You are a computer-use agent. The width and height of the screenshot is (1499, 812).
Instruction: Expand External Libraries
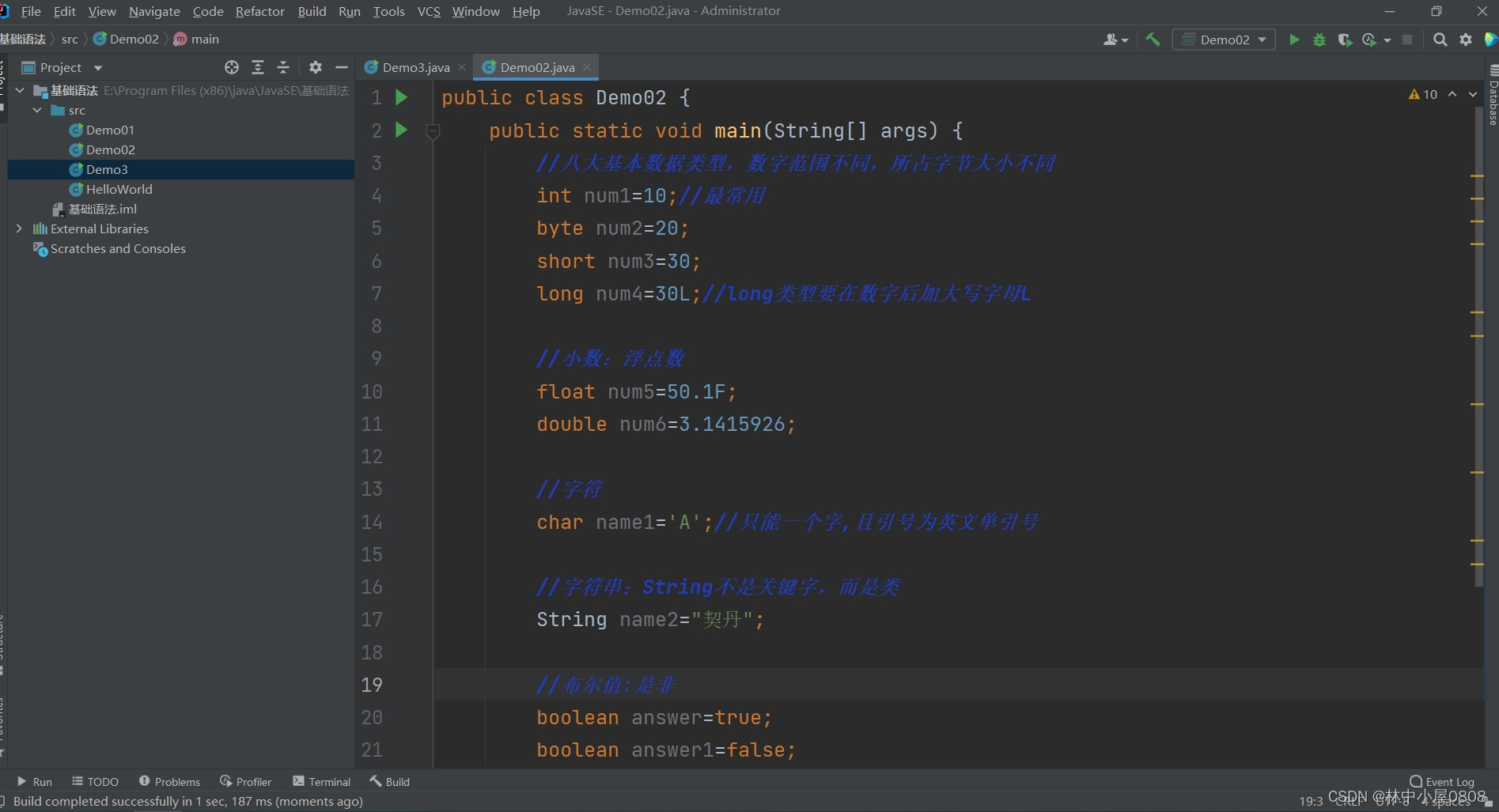[19, 228]
